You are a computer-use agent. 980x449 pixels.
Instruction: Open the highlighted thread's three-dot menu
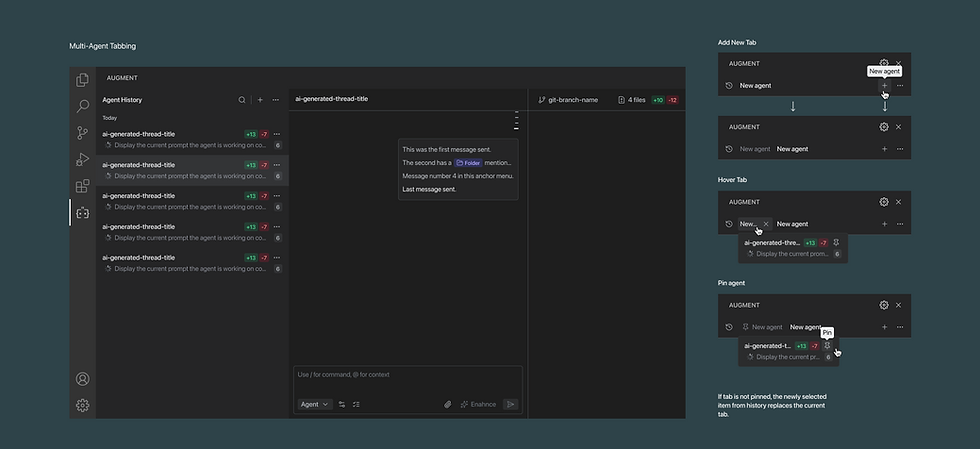(x=277, y=165)
